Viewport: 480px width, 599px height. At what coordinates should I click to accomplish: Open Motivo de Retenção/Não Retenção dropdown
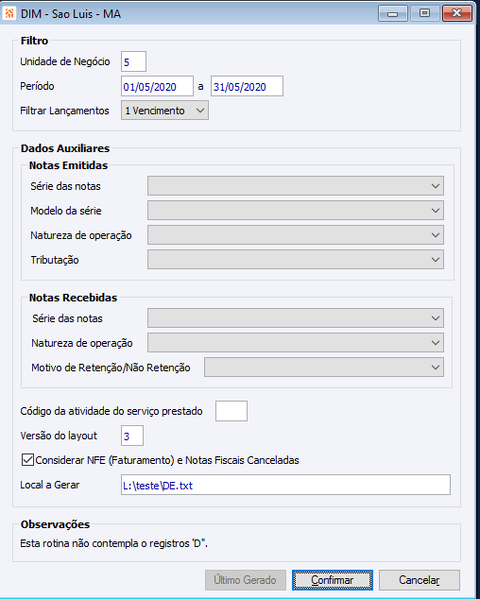tap(324, 367)
